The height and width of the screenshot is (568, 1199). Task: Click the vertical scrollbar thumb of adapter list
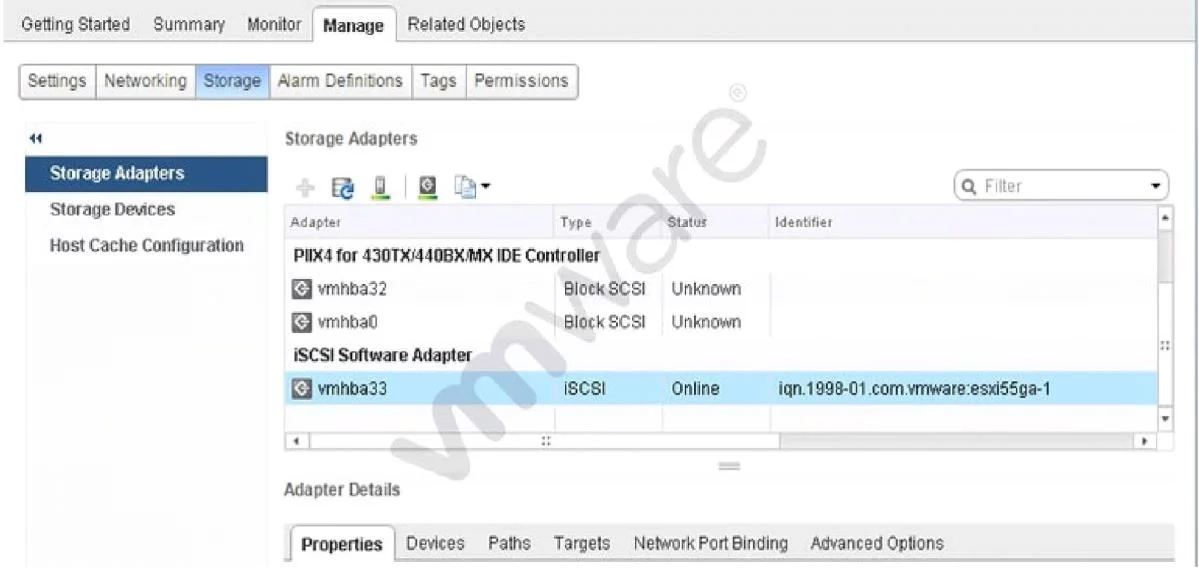tap(1165, 344)
